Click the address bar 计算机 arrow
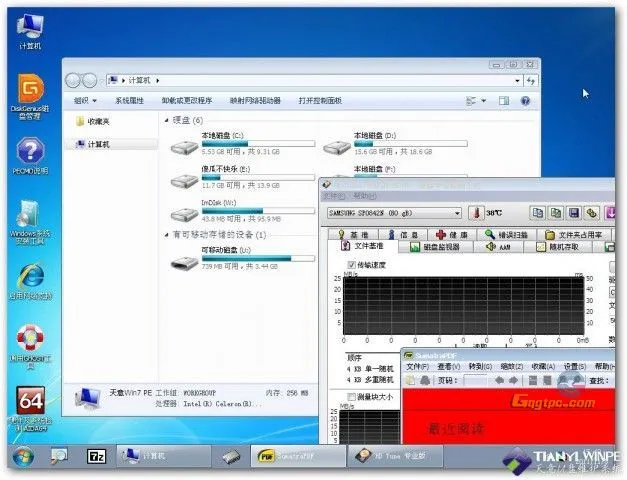 158,80
